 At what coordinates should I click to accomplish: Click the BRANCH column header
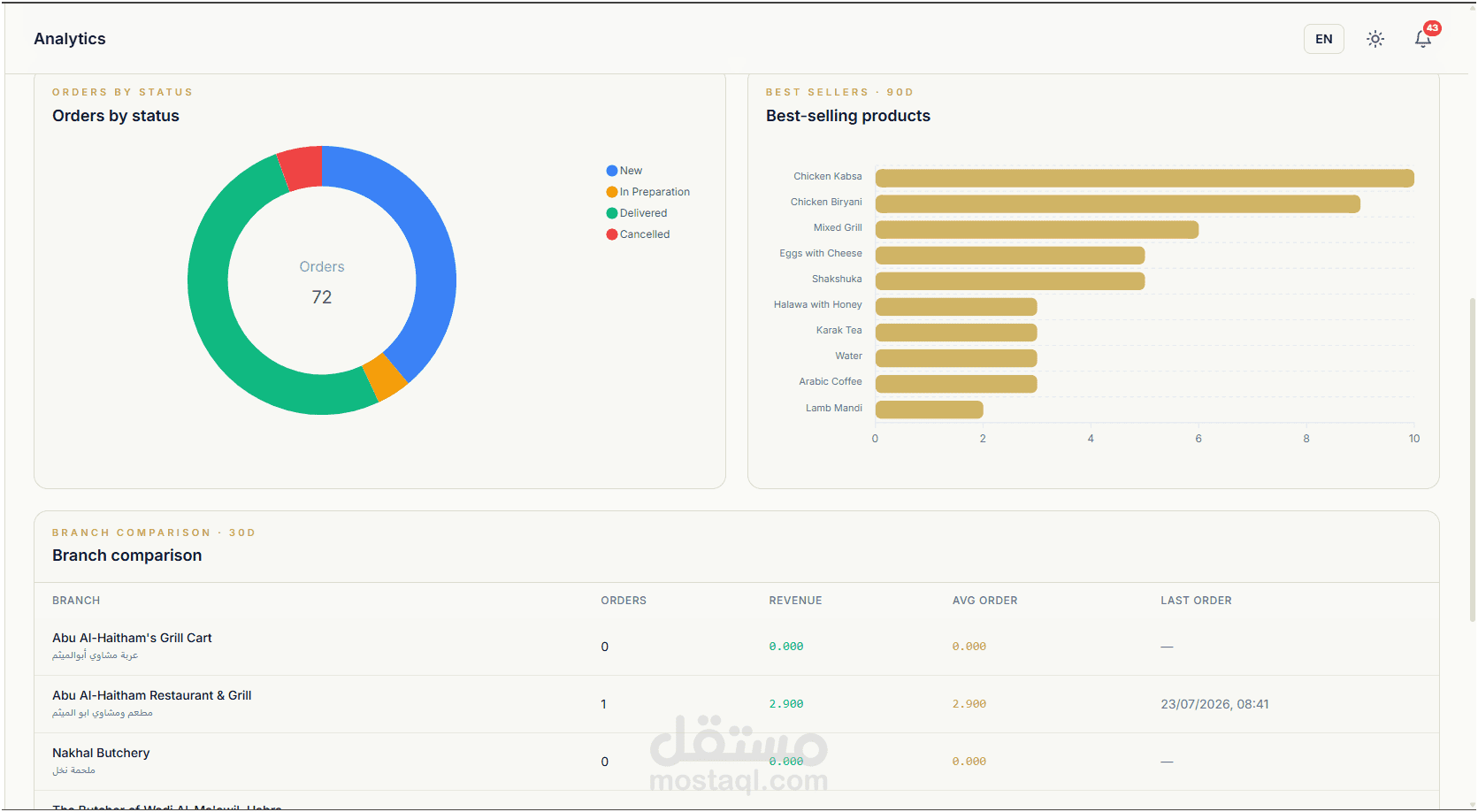(x=76, y=601)
